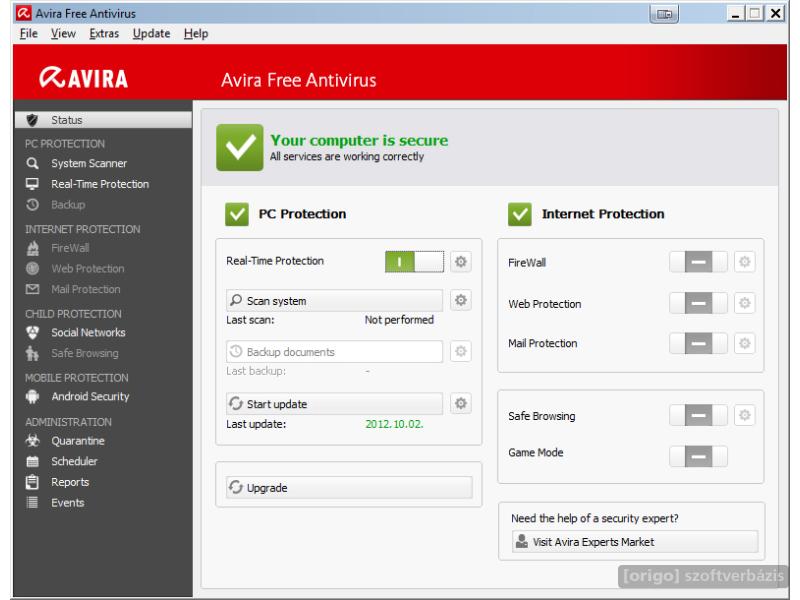Viewport: 800px width, 600px height.
Task: Click the title bar keyboard-style button
Action: point(664,14)
